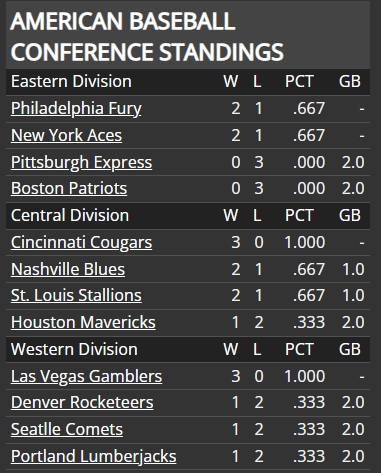Open the Houston Mavericks team page

[x=83, y=322]
